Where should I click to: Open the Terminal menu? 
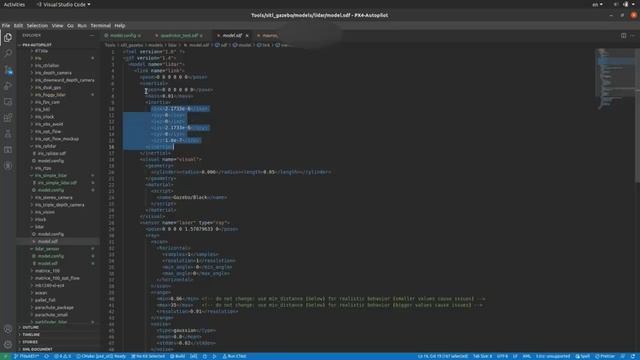pos(100,25)
